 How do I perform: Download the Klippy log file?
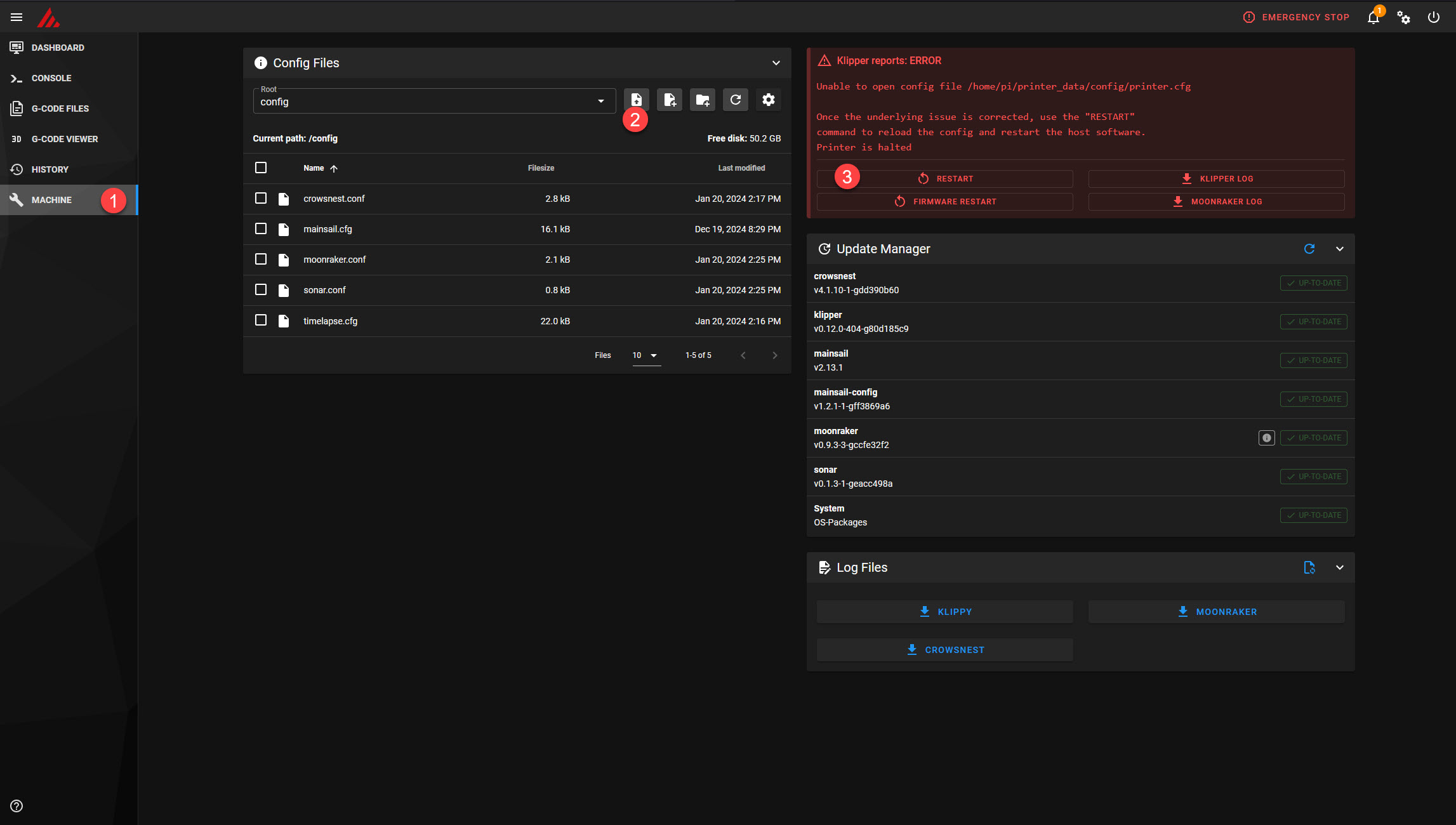(x=944, y=612)
